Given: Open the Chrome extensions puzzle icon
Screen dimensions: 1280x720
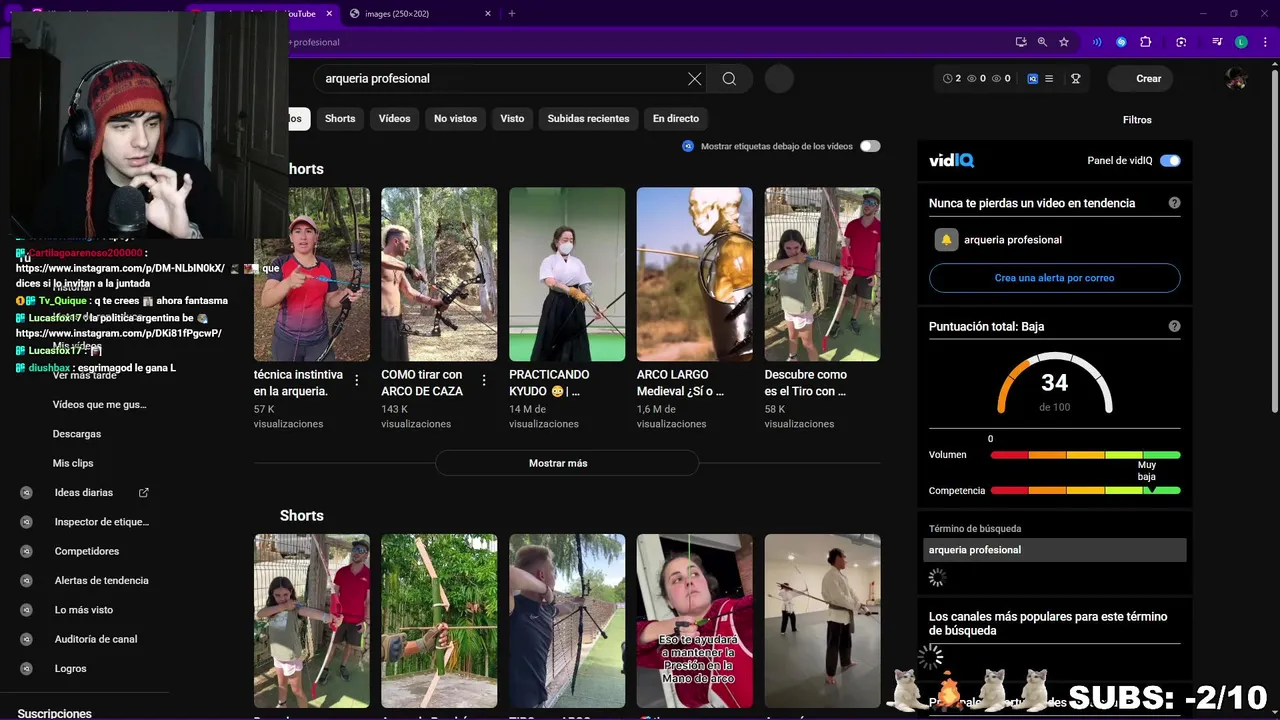Looking at the screenshot, I should [1146, 42].
